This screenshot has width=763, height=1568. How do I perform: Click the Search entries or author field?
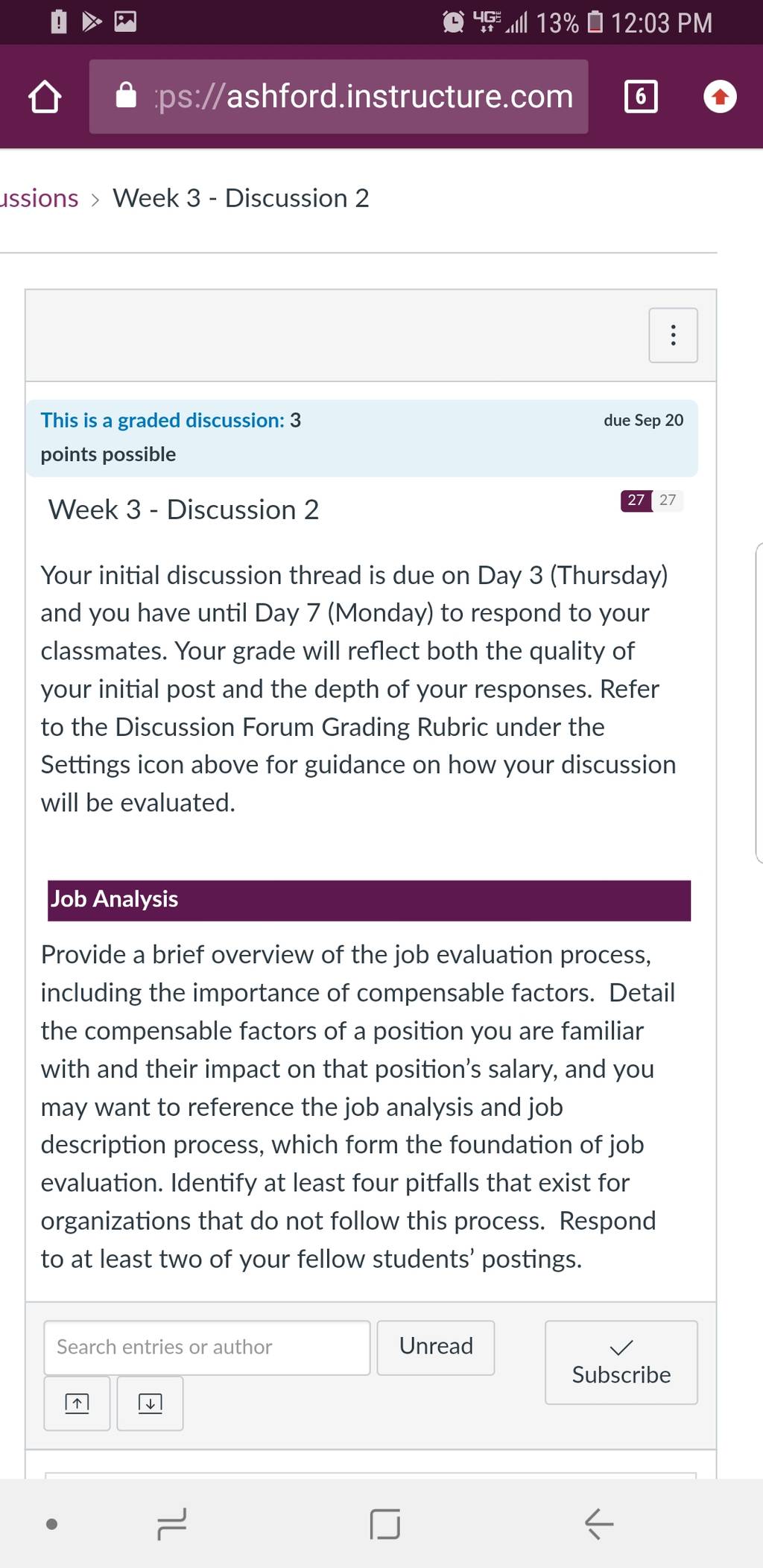[x=207, y=1348]
